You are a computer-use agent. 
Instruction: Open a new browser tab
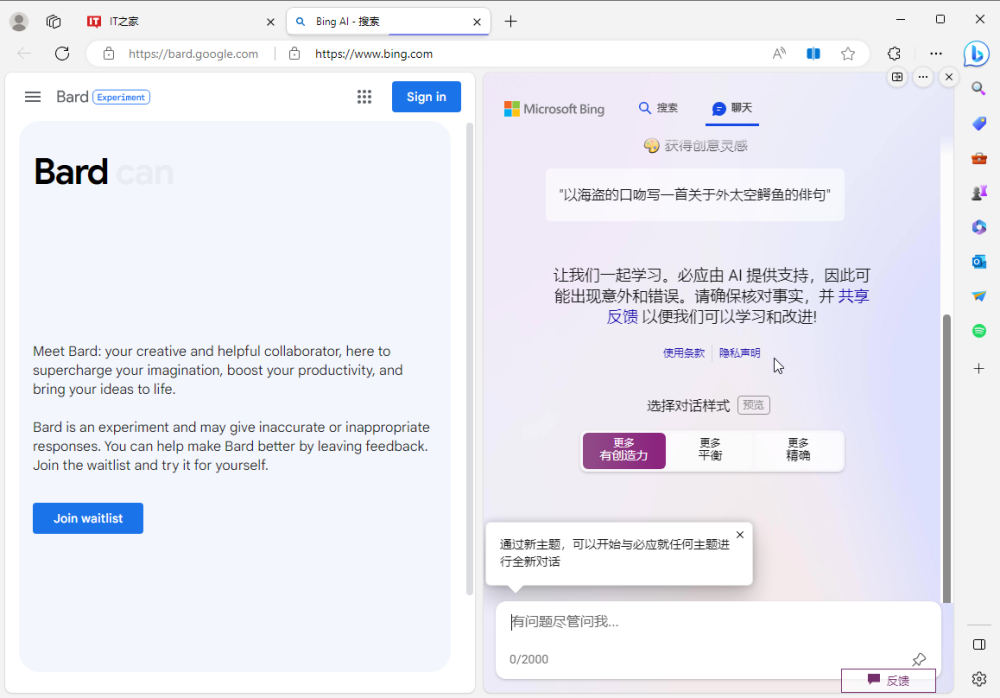click(510, 22)
